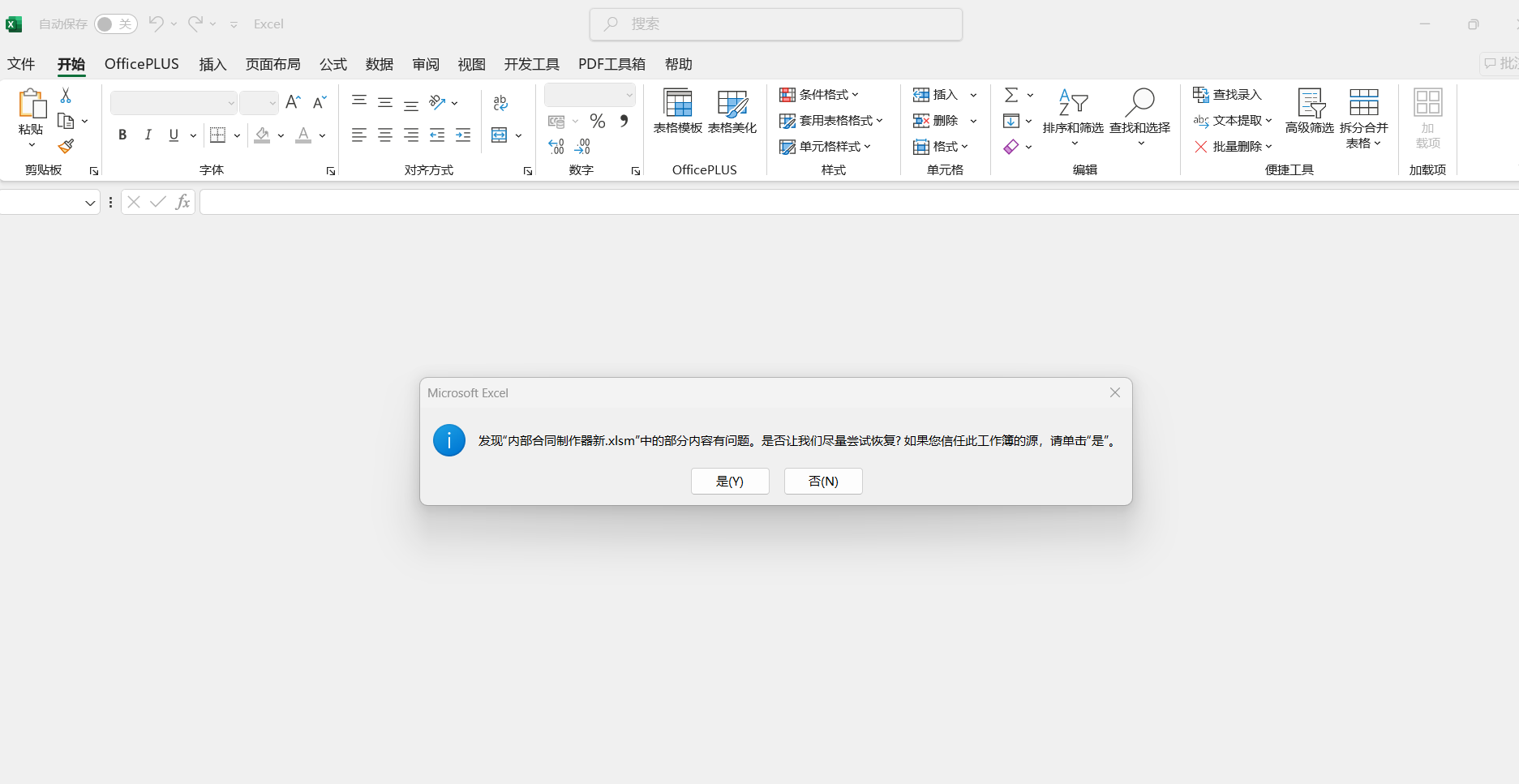This screenshot has width=1519, height=784.
Task: Click the Clear eraser icon
Action: click(1011, 147)
